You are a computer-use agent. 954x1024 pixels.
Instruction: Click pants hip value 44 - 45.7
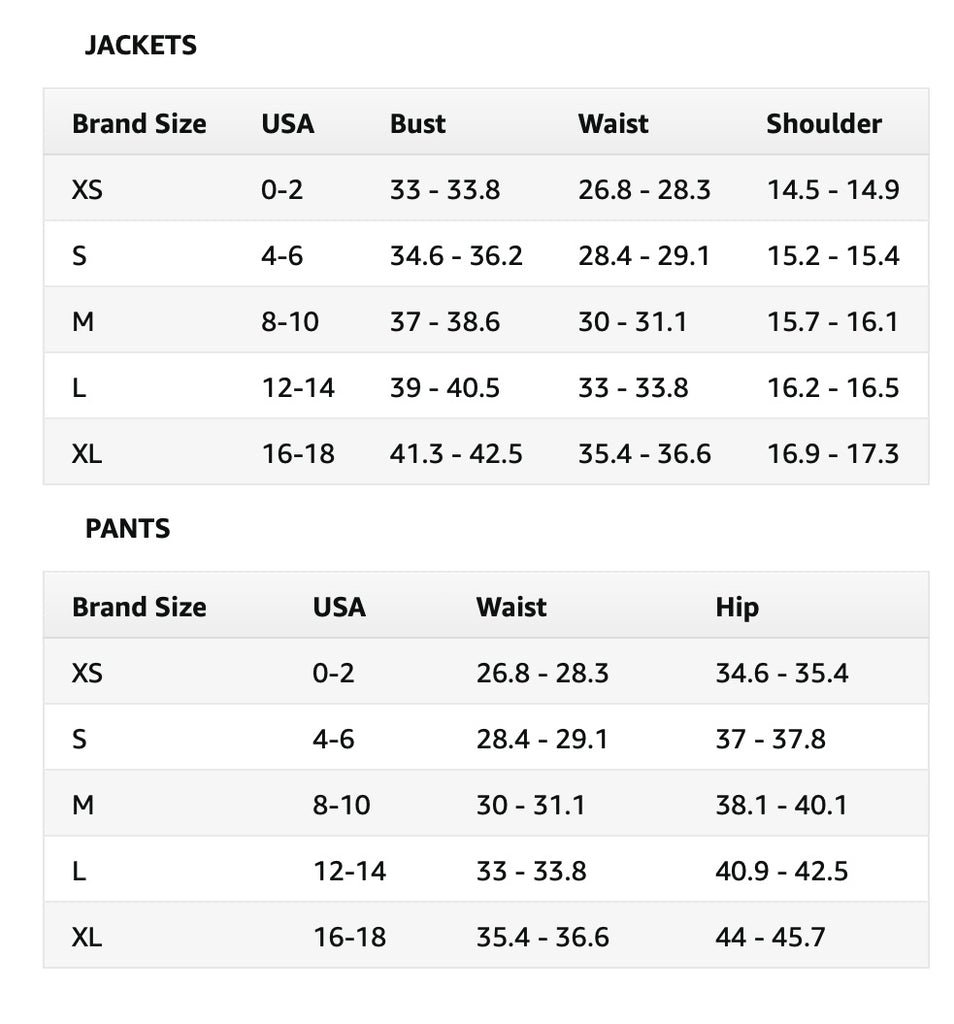(771, 937)
